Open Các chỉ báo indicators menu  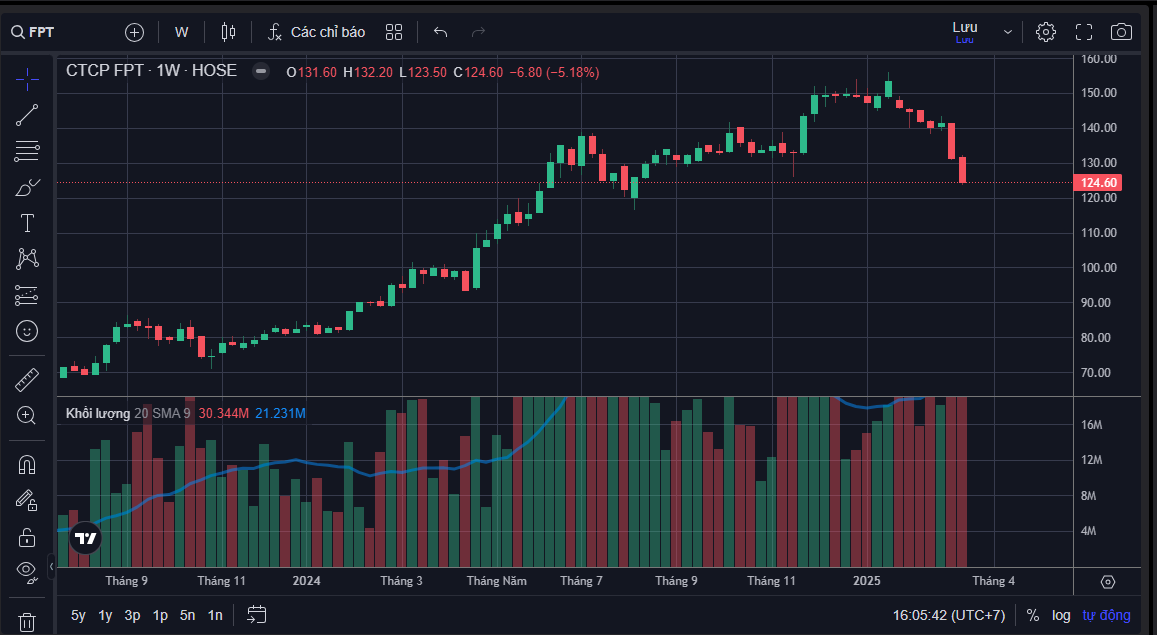pyautogui.click(x=316, y=32)
